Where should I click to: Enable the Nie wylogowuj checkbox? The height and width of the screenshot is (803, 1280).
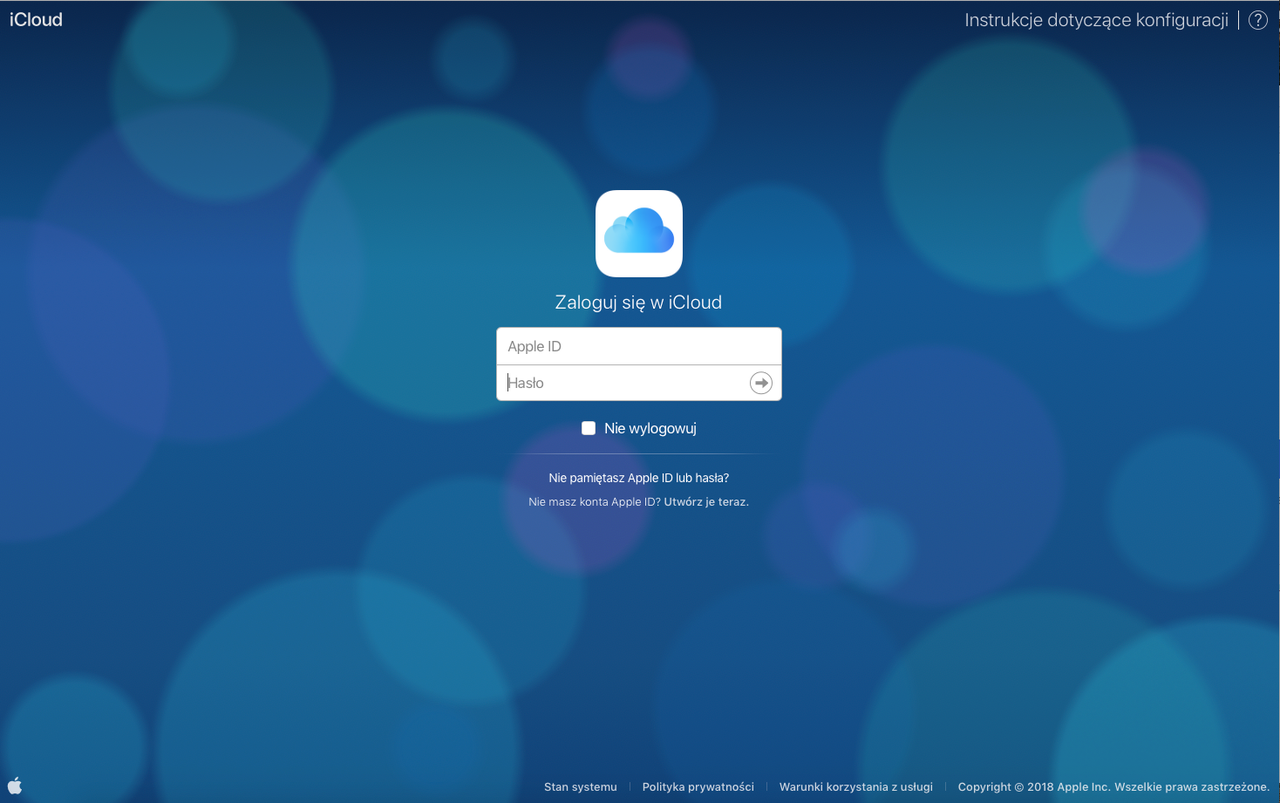coord(589,428)
